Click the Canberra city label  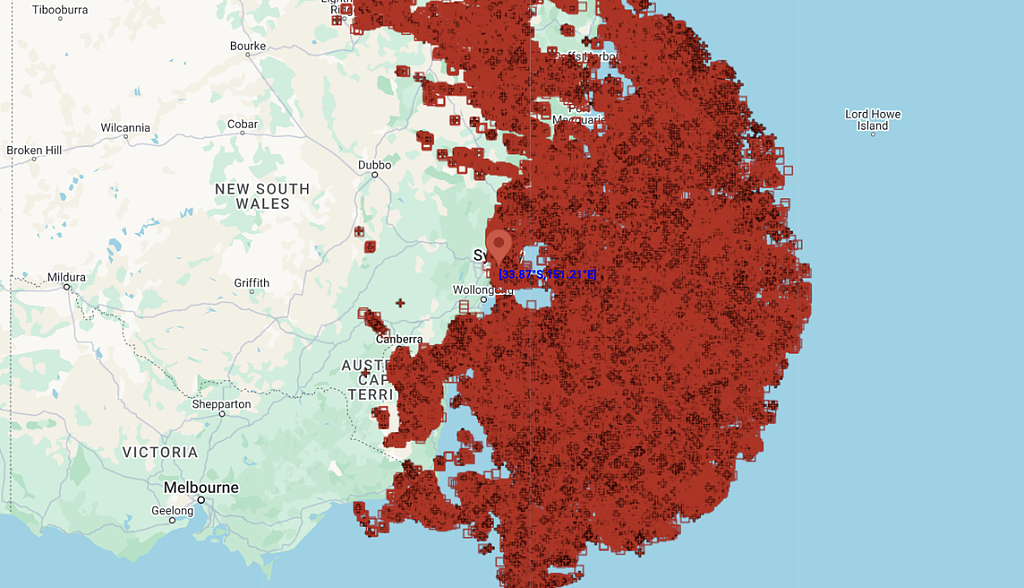click(399, 339)
